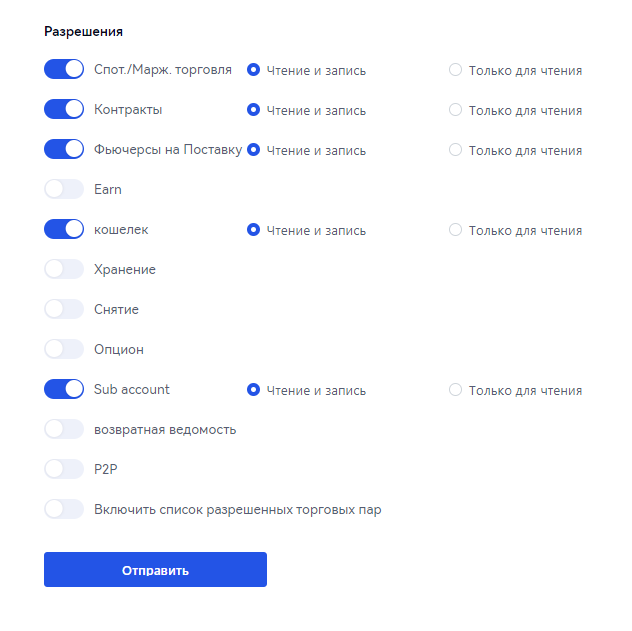This screenshot has width=632, height=631.
Task: Turn off the кошелек toggle
Action: 64,229
